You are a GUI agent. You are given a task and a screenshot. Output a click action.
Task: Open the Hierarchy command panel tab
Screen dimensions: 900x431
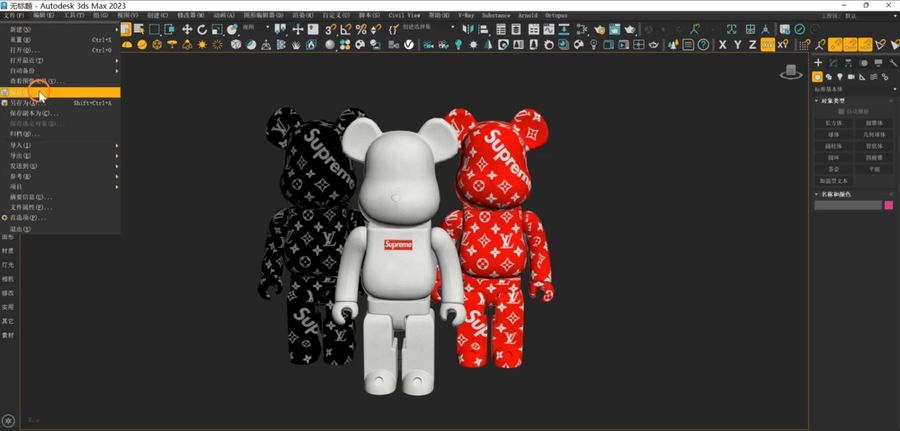(x=848, y=63)
